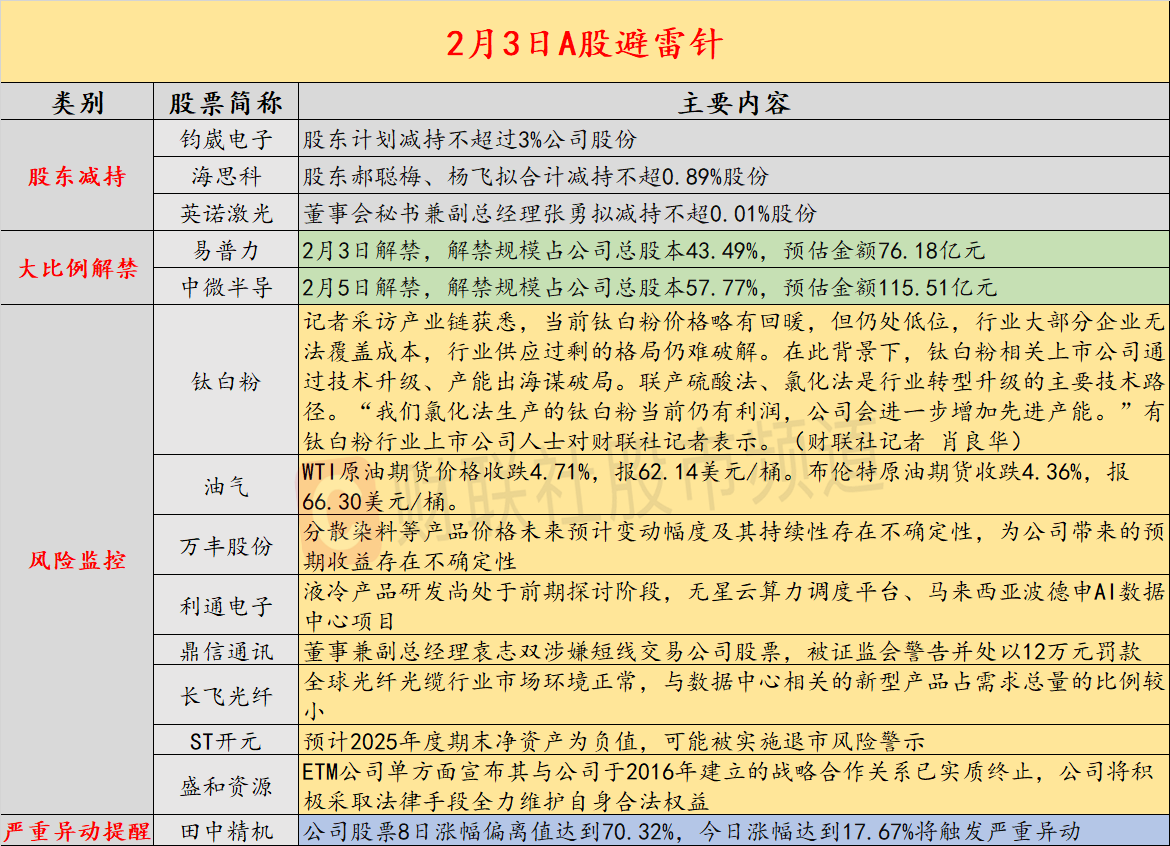Click the 大比例解禁 category cell

(x=77, y=269)
